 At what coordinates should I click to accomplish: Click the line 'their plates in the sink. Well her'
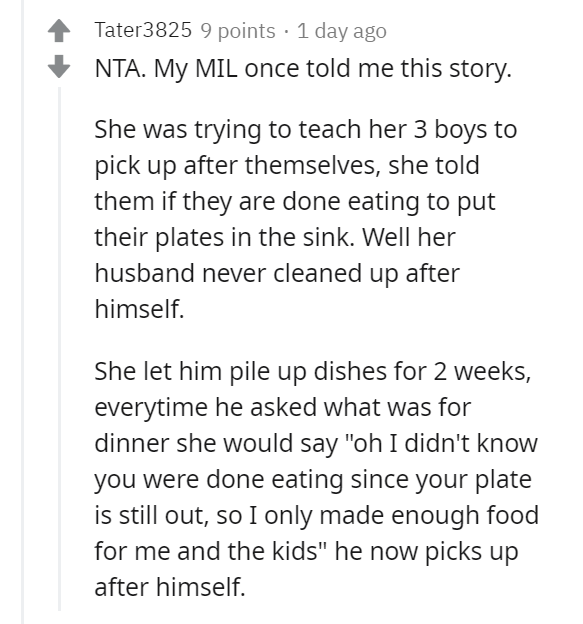tap(275, 237)
